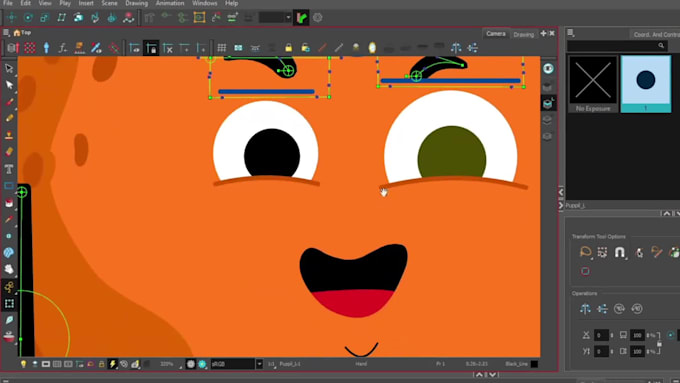Click the X offset value field
The image size is (680, 383).
pyautogui.click(x=601, y=335)
